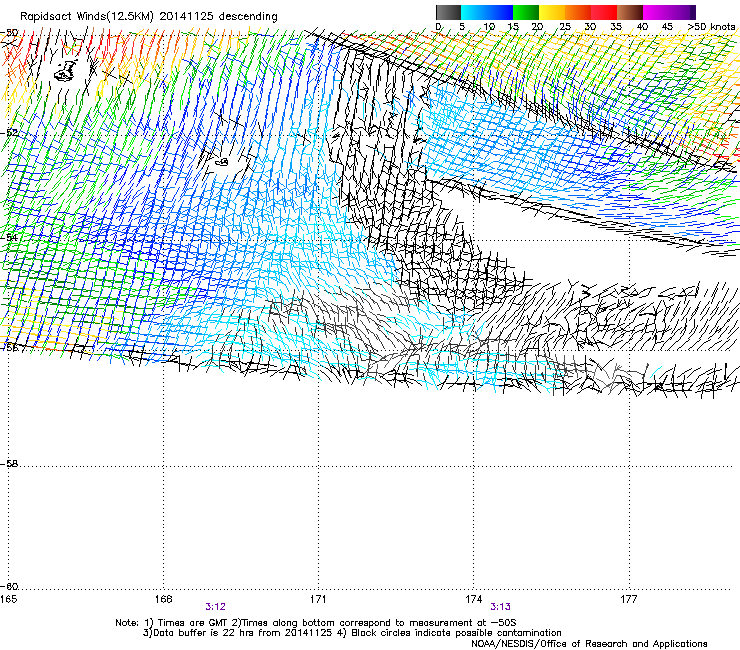Click the dark purple 45-50 knots legend segment

coord(682,12)
